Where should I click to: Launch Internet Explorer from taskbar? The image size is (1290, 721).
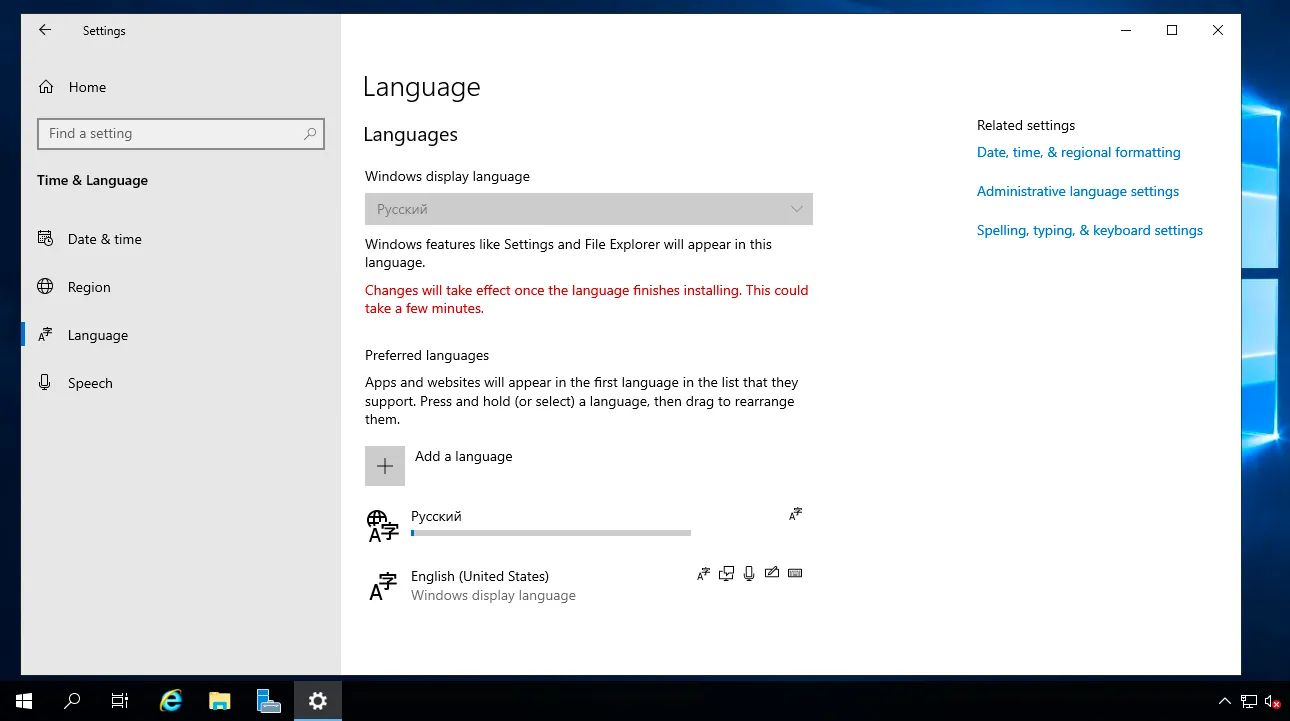click(x=171, y=701)
